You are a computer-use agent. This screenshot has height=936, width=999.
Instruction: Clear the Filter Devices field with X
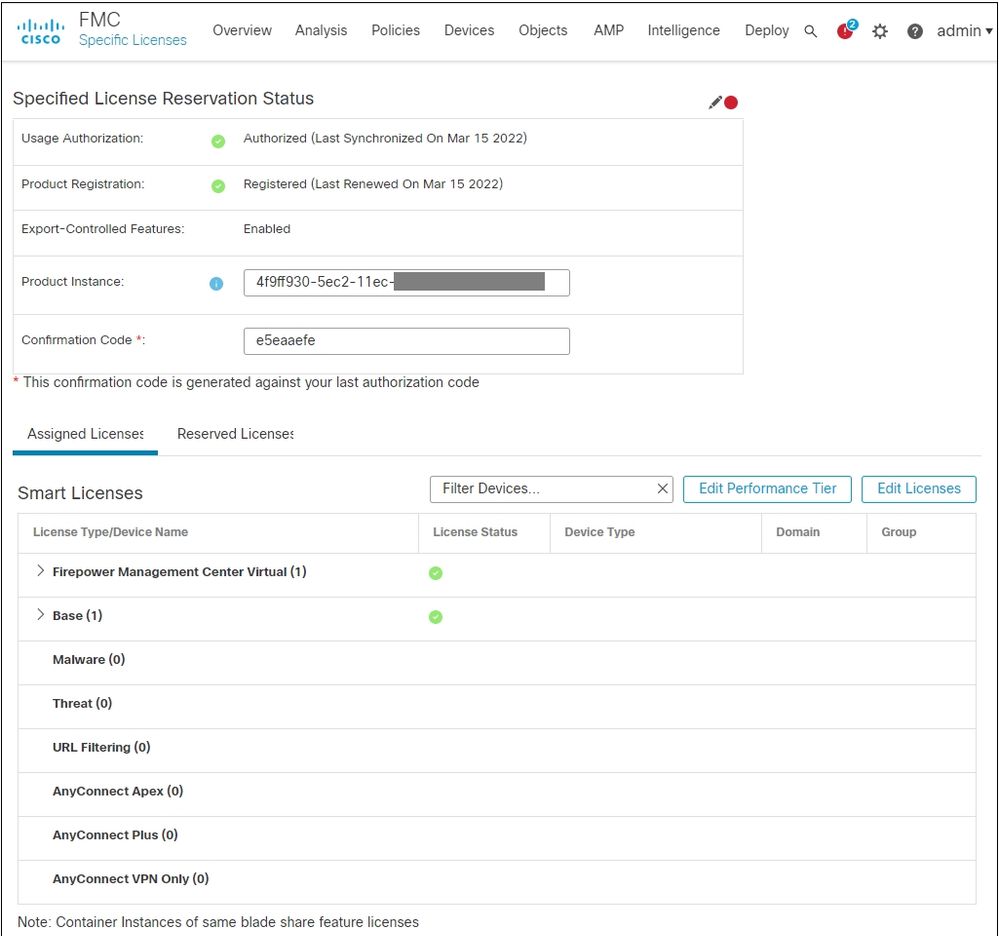(x=663, y=488)
